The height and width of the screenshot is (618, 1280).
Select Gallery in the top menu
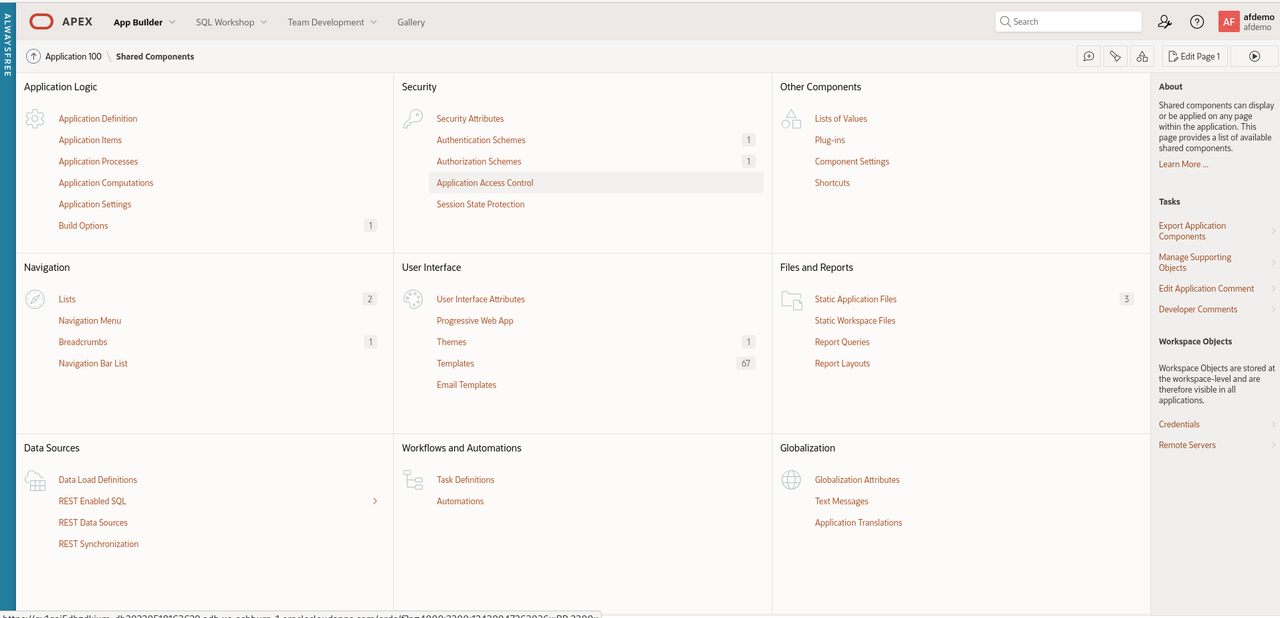(x=410, y=21)
